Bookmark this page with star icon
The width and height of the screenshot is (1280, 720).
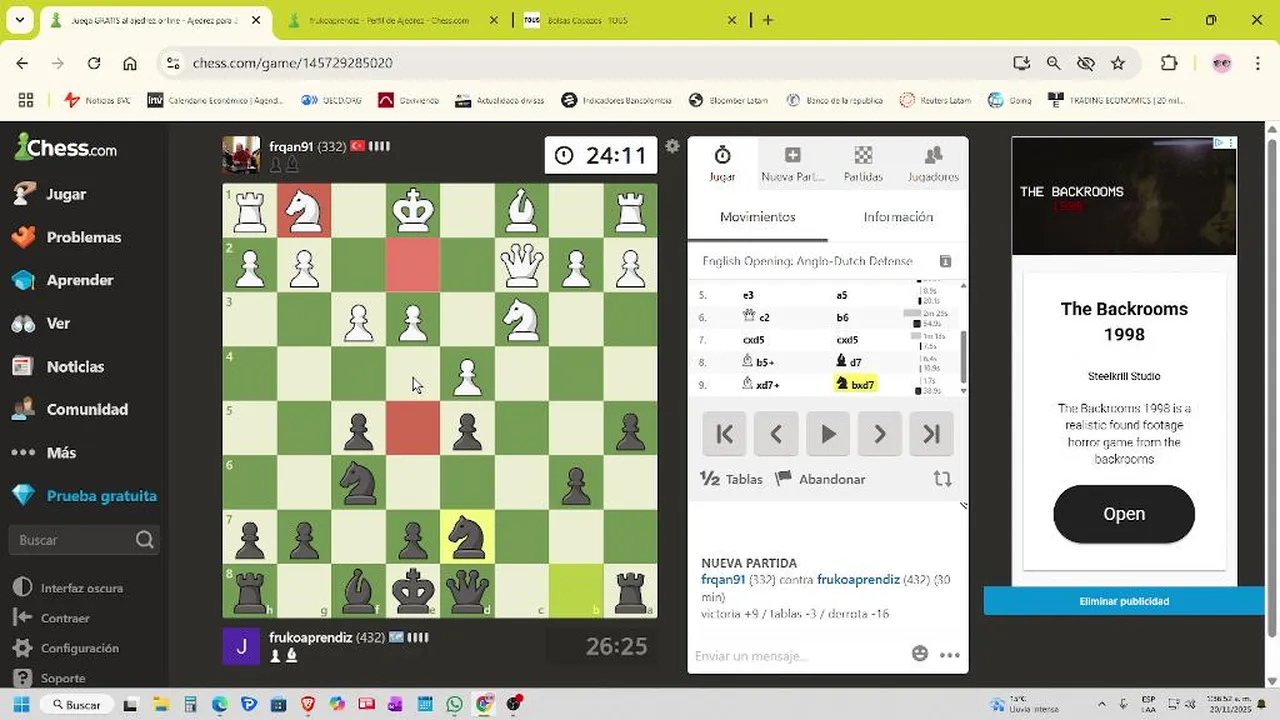1118,63
